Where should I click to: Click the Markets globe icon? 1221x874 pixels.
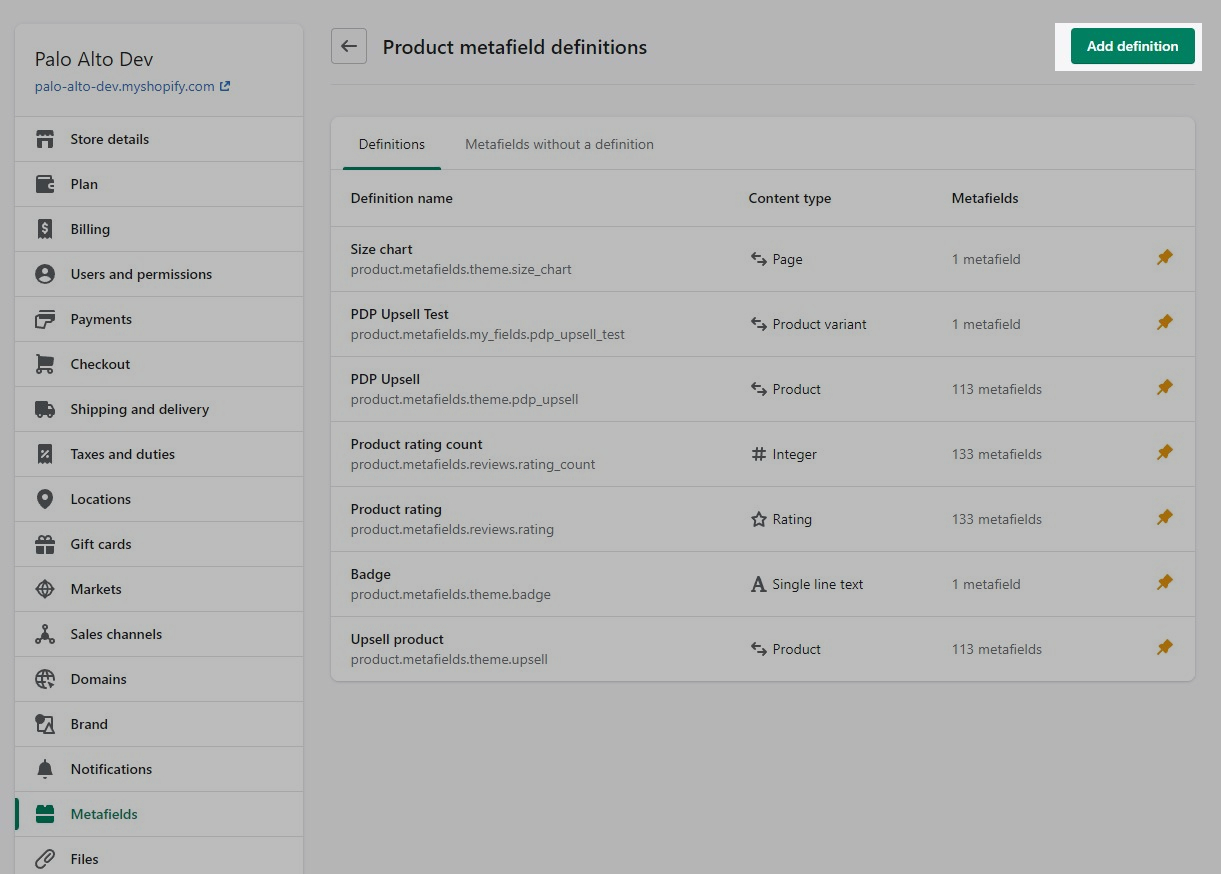tap(45, 589)
